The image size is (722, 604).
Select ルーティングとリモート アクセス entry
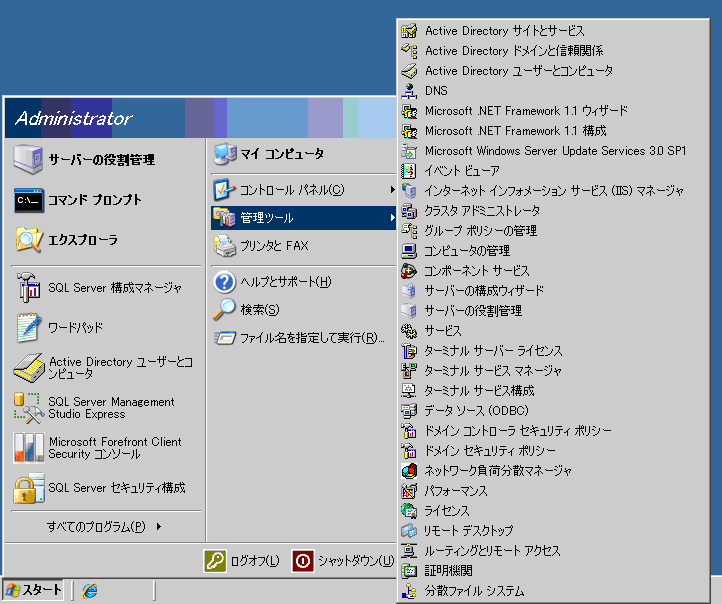553,551
